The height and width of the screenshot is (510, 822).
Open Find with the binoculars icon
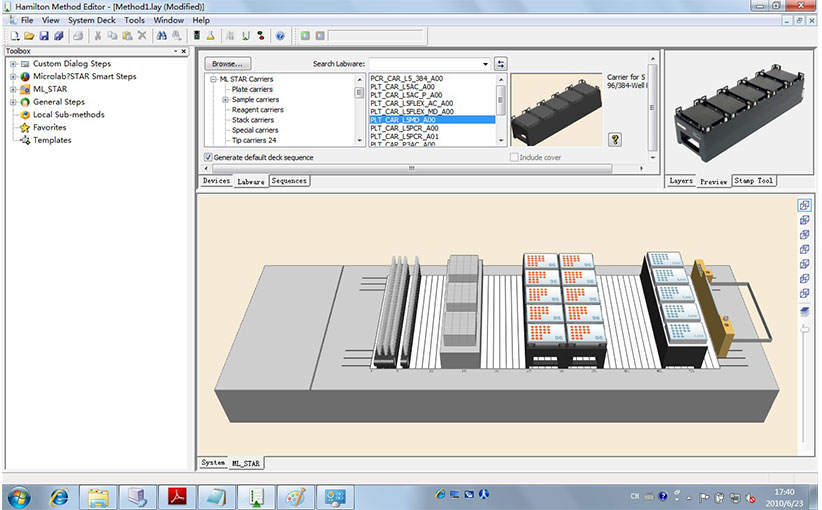(x=161, y=36)
